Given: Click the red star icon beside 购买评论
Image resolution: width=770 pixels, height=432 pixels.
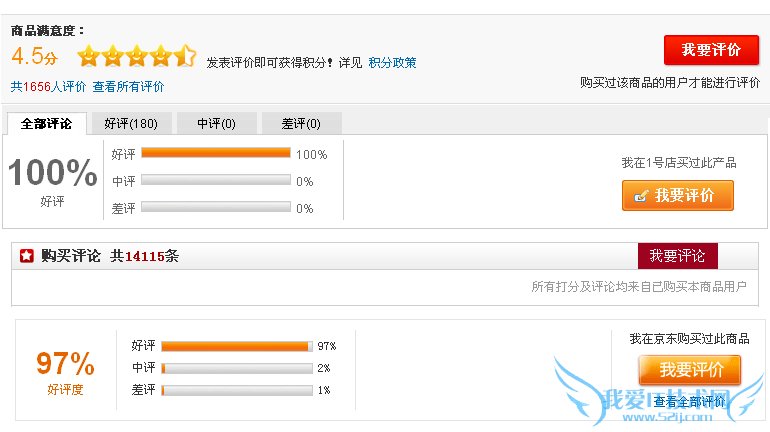Looking at the screenshot, I should 27,256.
